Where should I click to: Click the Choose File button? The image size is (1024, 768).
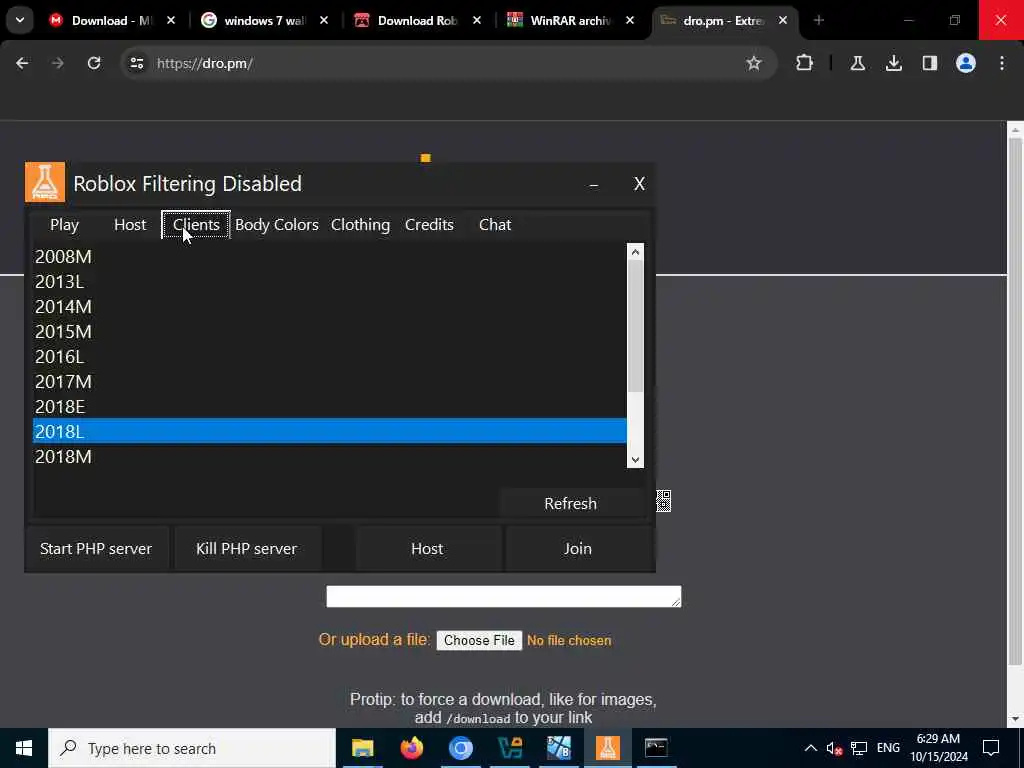479,641
